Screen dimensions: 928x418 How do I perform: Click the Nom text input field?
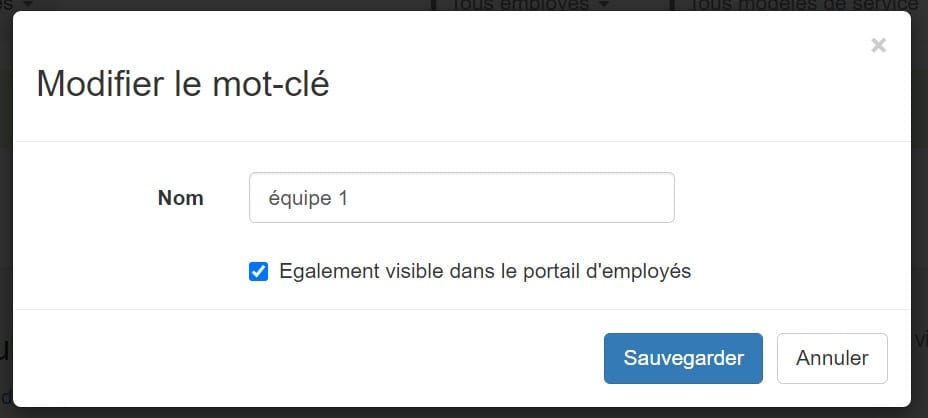tap(461, 198)
